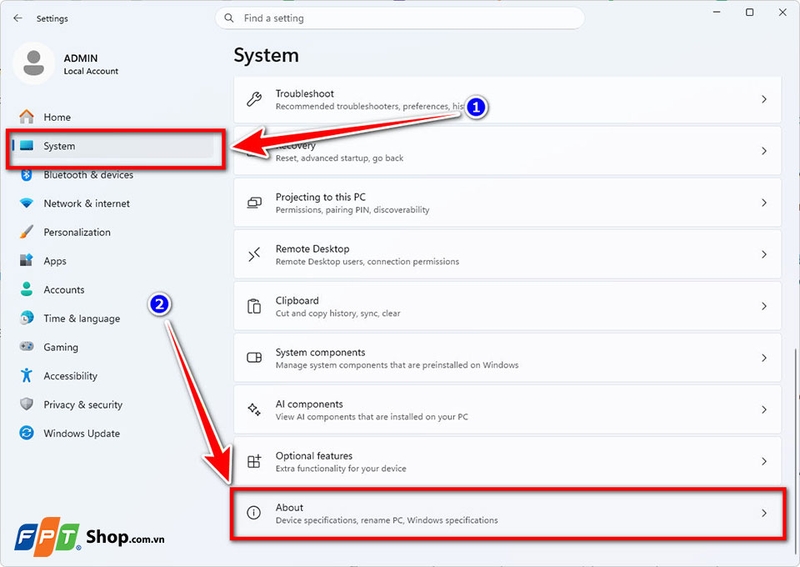800x567 pixels.
Task: Click the Find a setting search box
Action: pyautogui.click(x=400, y=18)
